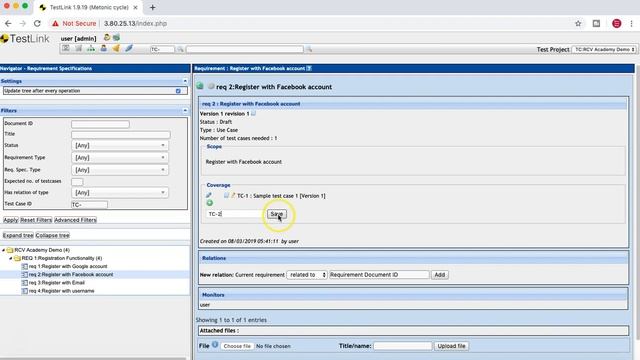Select req 1:Register with Google account

[x=68, y=266]
